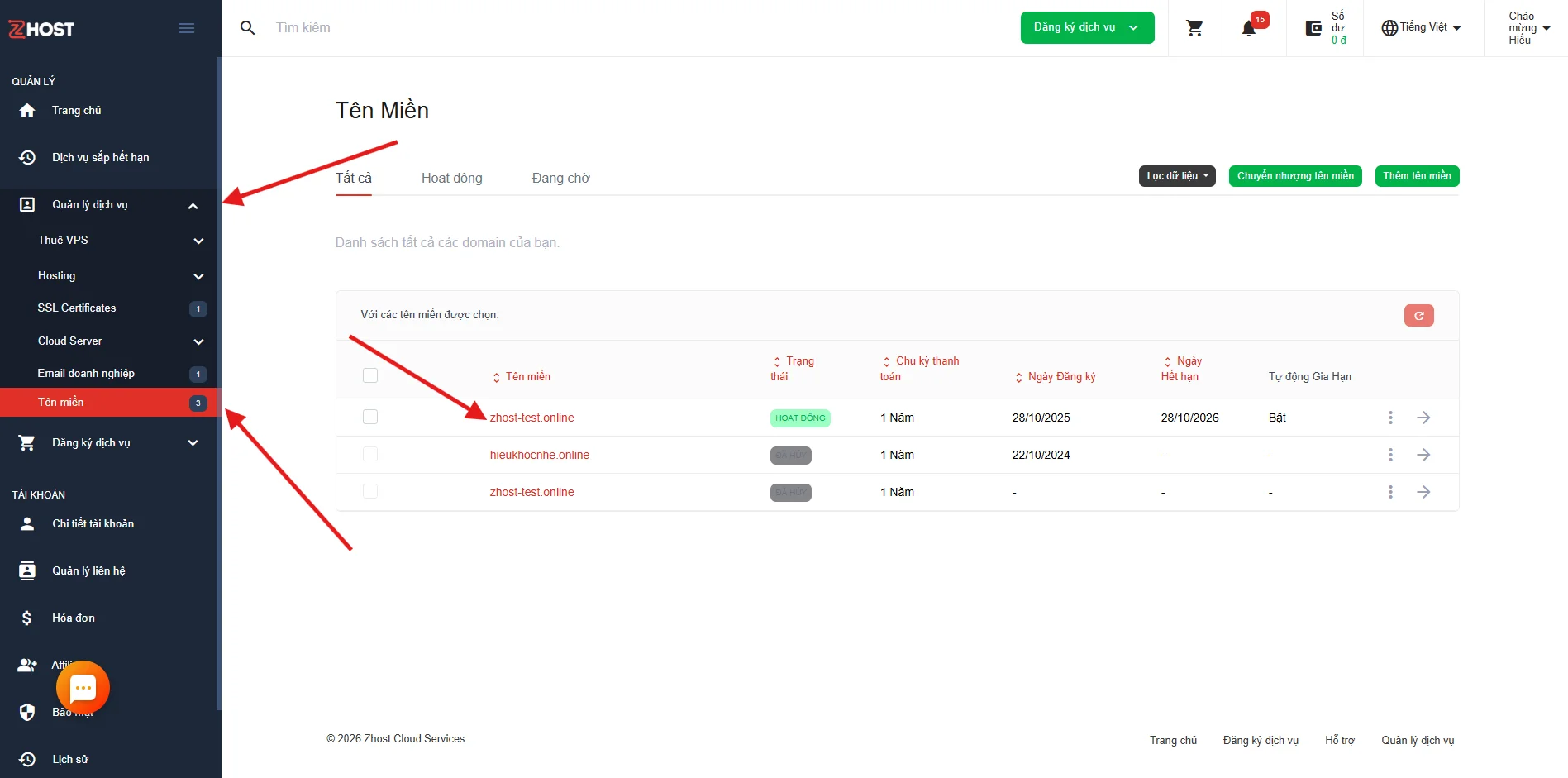The height and width of the screenshot is (778, 1568).
Task: Expand the Thuê VPS submenu
Action: point(198,241)
